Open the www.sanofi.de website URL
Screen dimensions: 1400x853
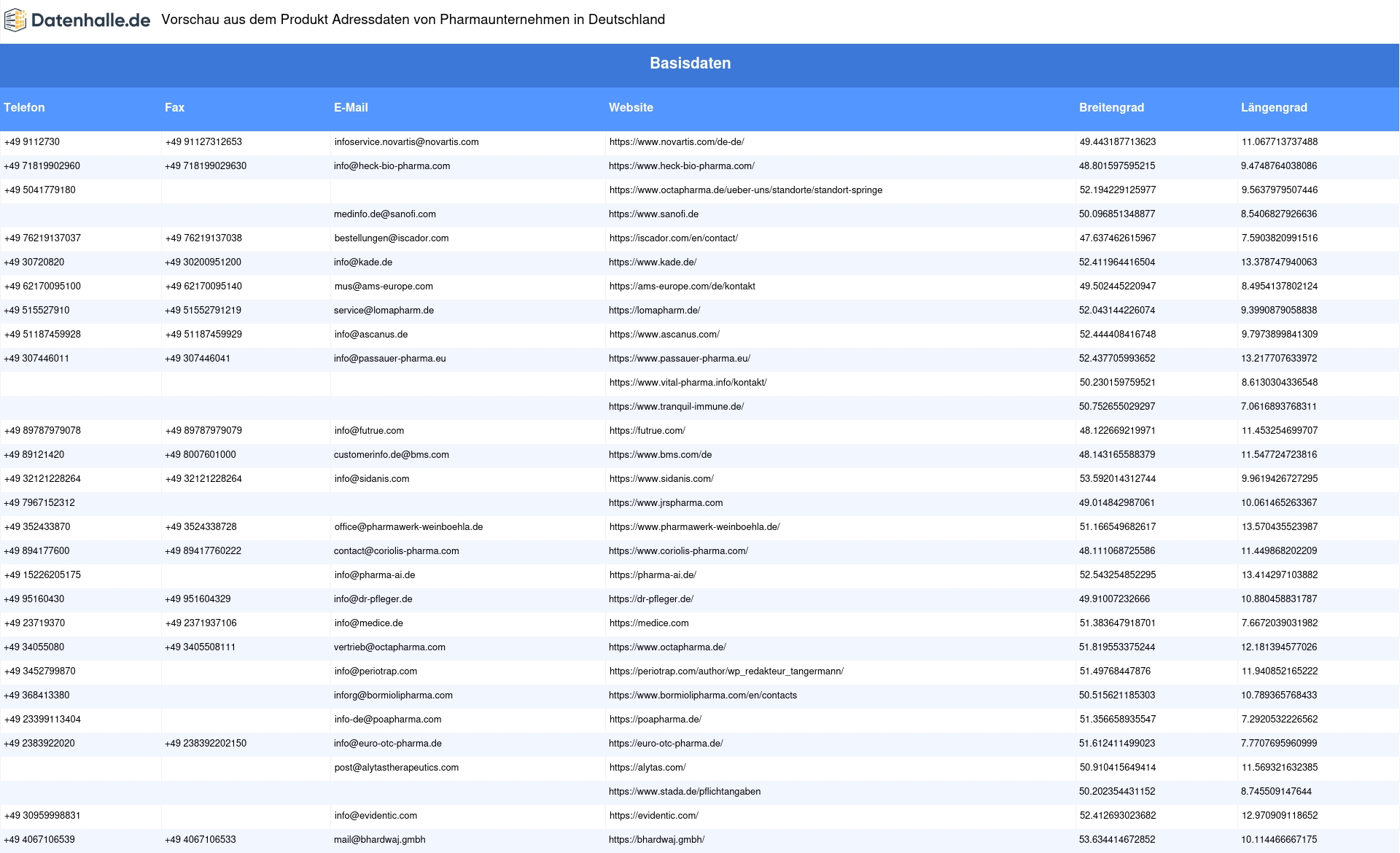click(653, 214)
